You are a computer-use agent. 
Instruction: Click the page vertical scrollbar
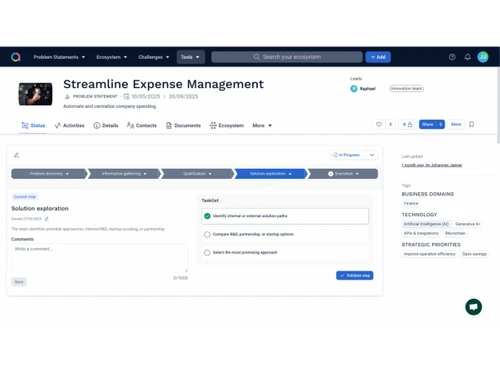coord(498,105)
